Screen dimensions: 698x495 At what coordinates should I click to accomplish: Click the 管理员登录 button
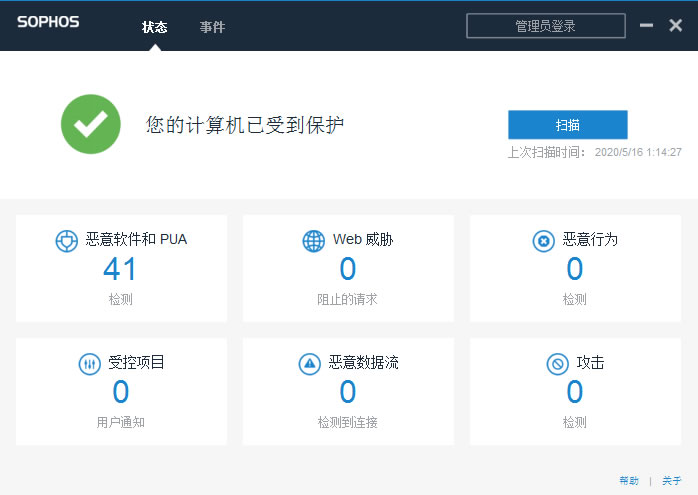pos(545,26)
